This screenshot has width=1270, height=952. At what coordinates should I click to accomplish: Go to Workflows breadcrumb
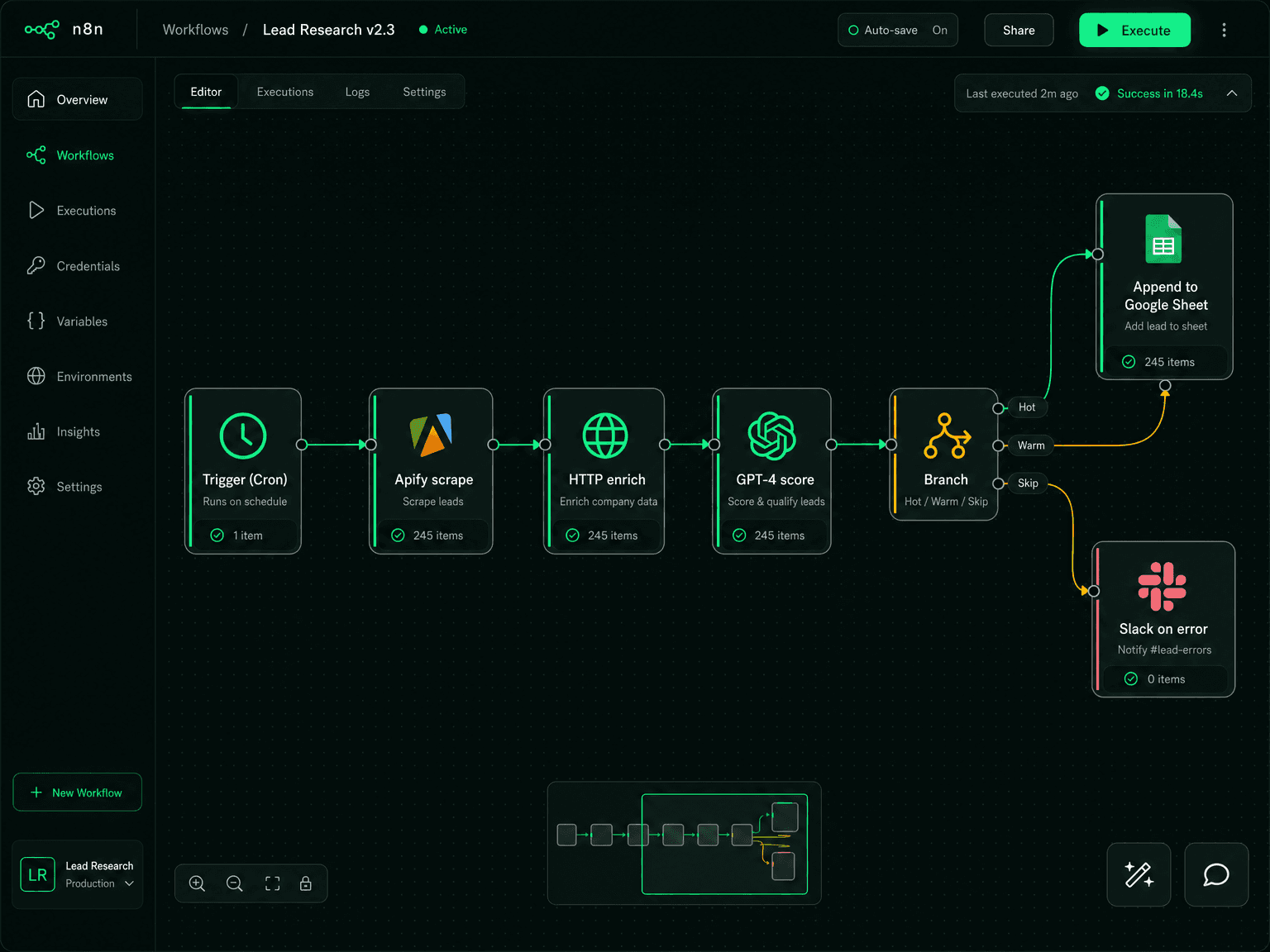tap(195, 30)
